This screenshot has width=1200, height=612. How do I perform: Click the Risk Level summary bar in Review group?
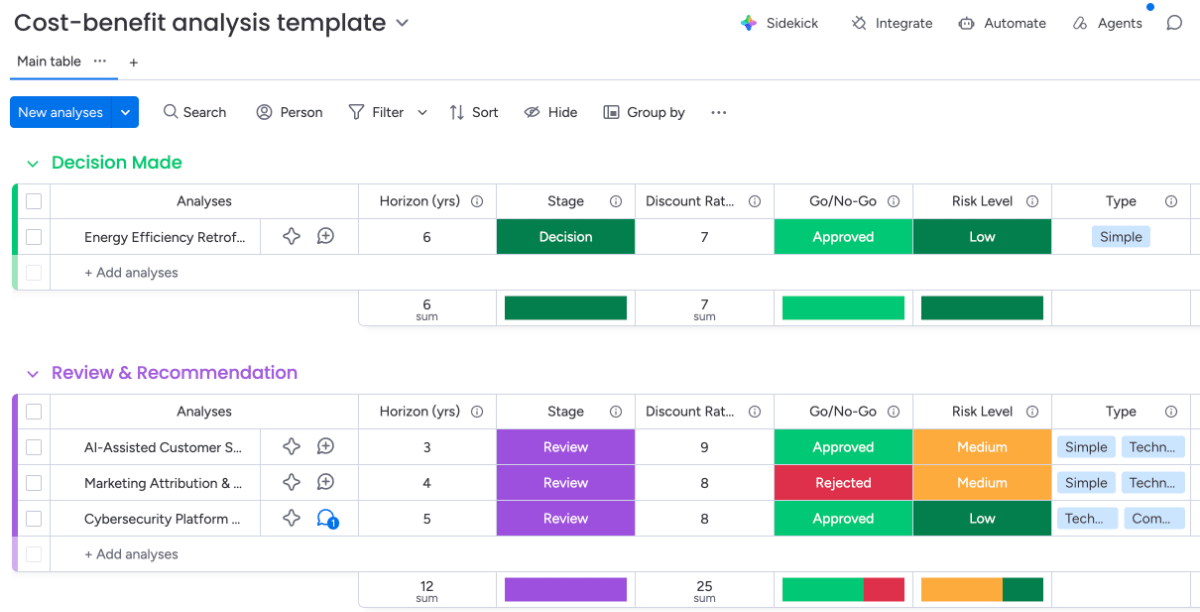pyautogui.click(x=982, y=590)
